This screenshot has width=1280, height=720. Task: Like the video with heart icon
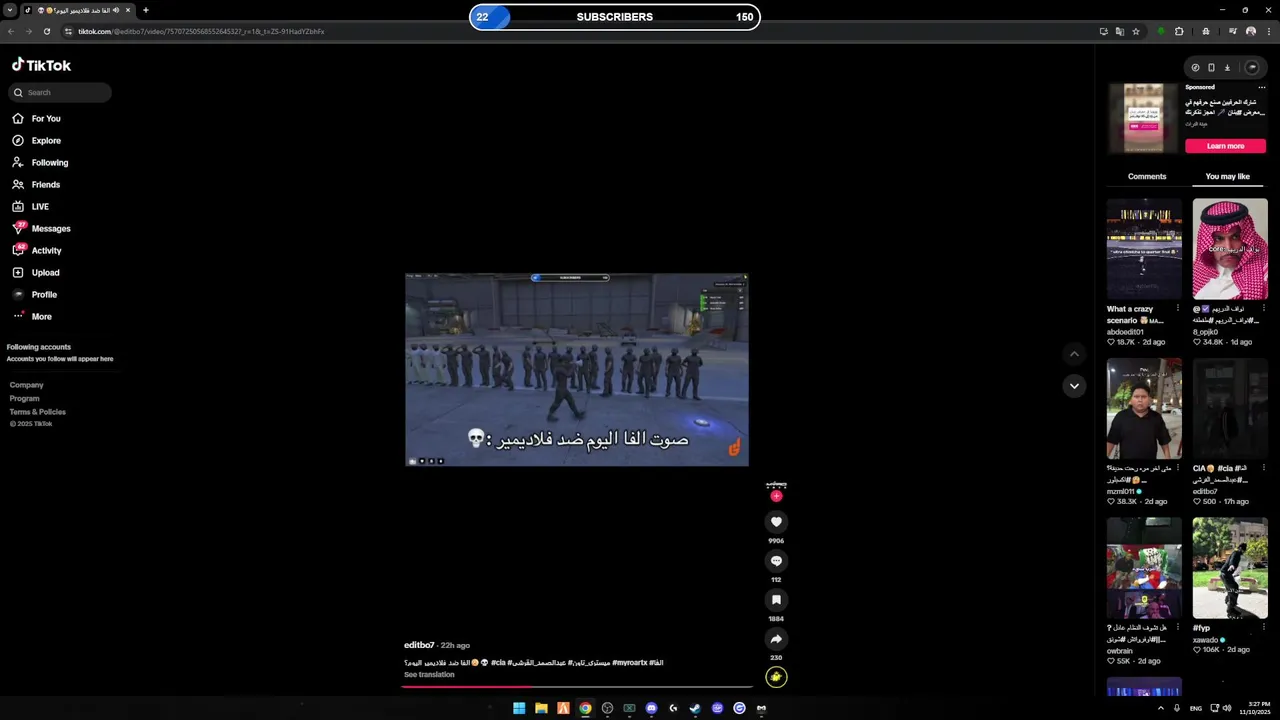coord(776,522)
